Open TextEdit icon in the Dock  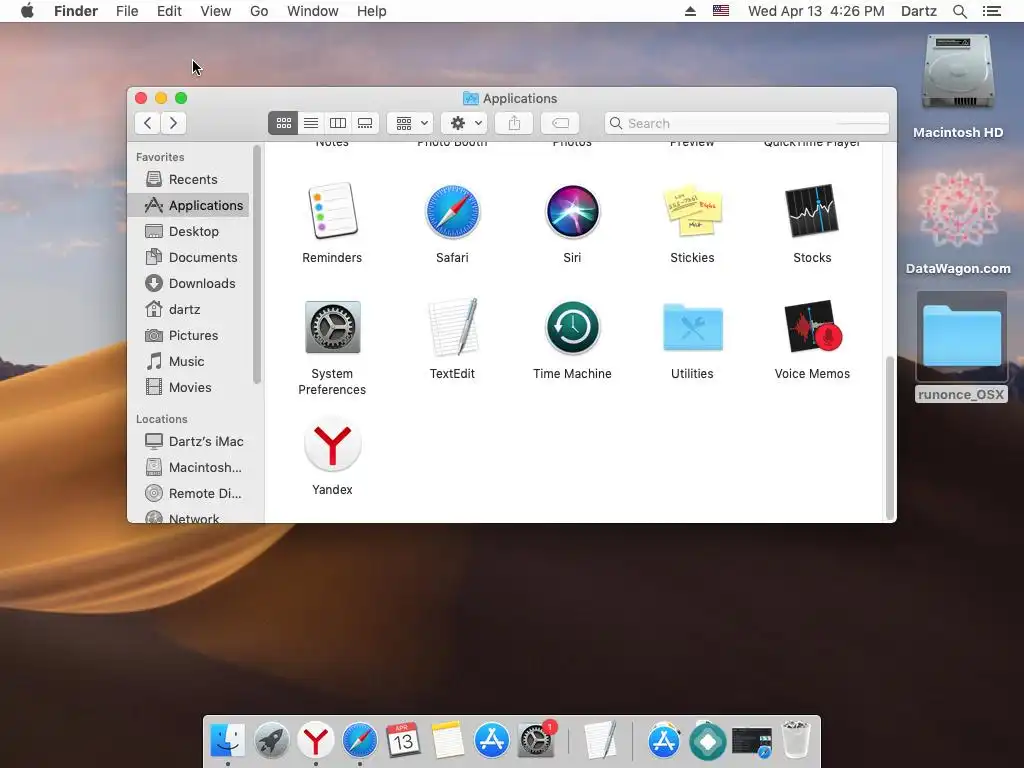[601, 741]
